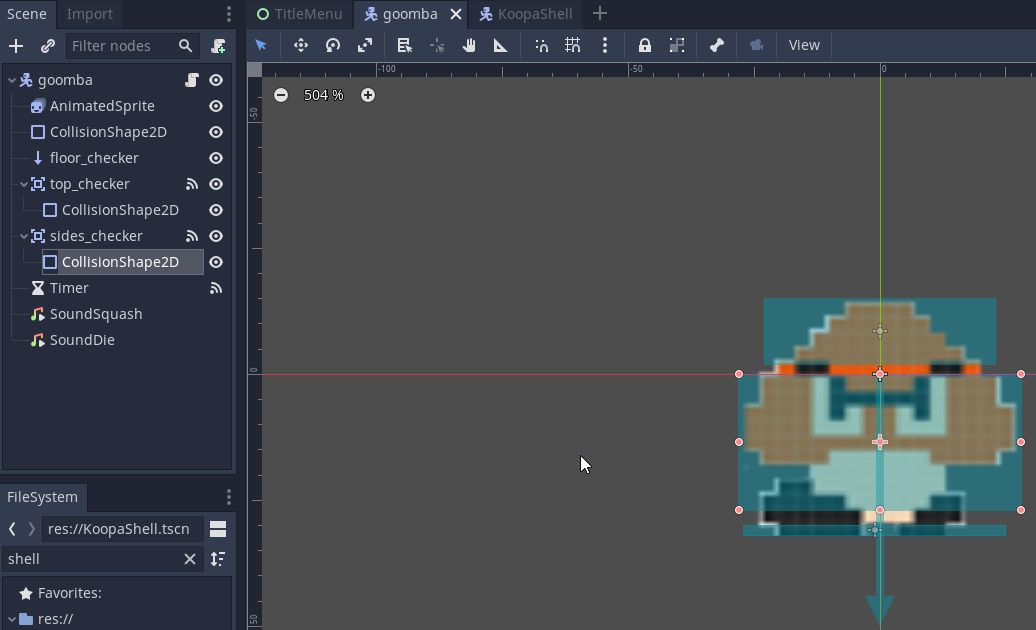The width and height of the screenshot is (1036, 630).
Task: Zoom in with the plus button
Action: (x=368, y=95)
